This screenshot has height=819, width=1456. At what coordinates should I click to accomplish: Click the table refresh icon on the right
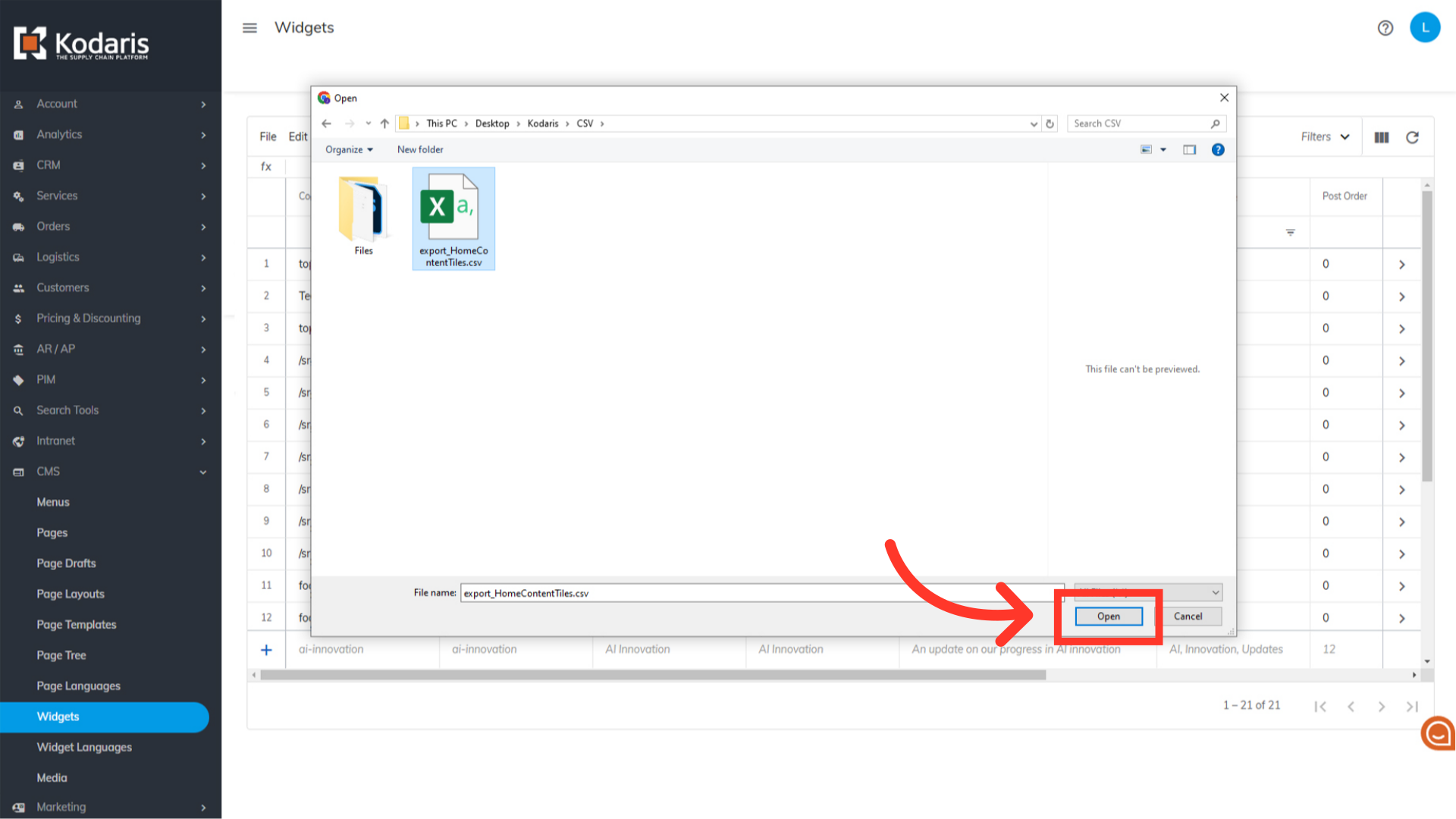[x=1412, y=137]
